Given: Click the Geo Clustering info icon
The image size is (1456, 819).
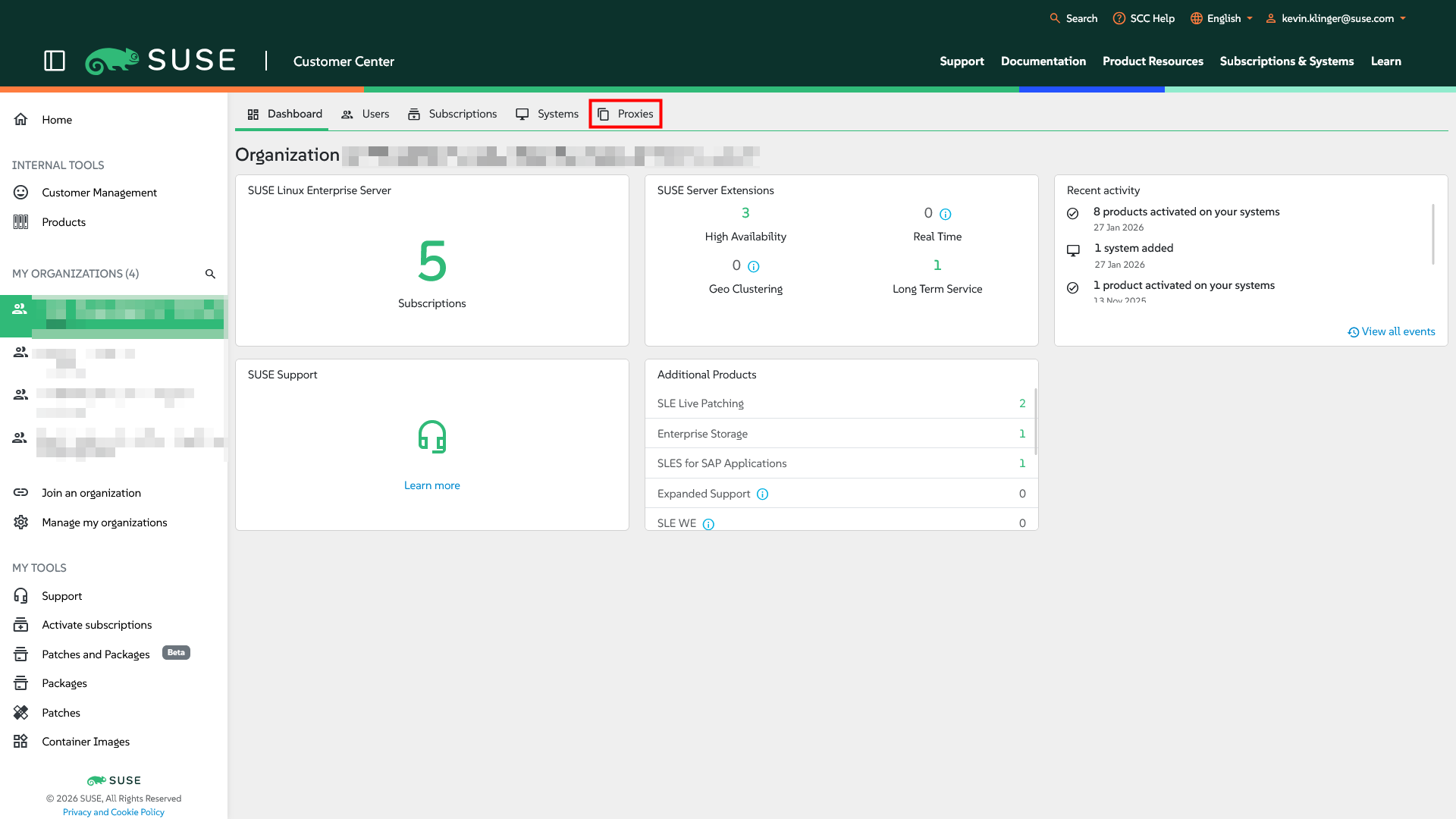Looking at the screenshot, I should pos(754,266).
